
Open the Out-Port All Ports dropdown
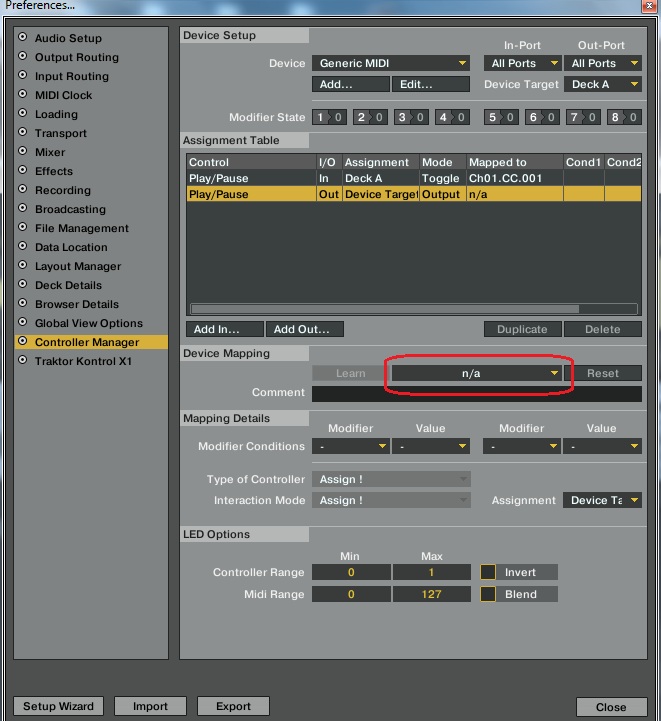click(x=603, y=63)
